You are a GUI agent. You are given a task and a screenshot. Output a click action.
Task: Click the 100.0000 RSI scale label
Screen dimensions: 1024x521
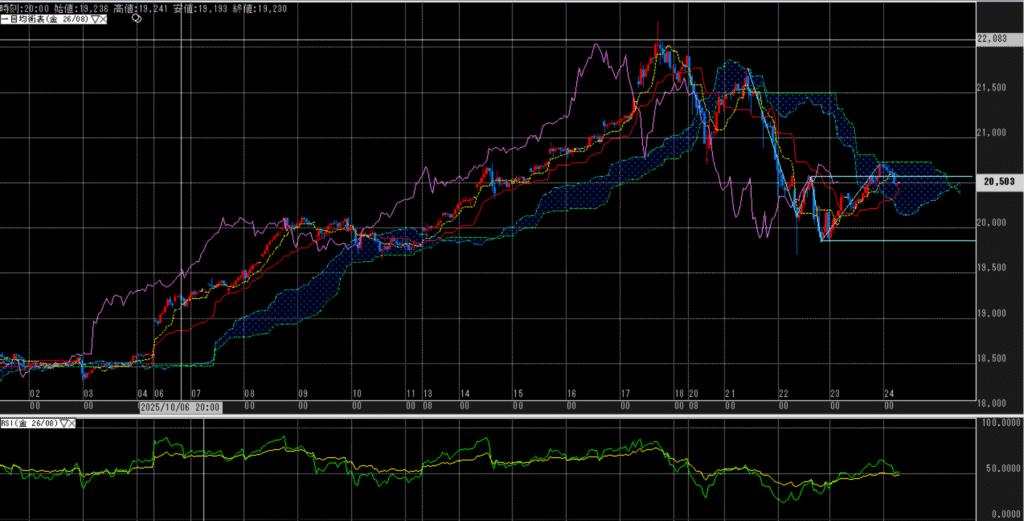tap(997, 424)
